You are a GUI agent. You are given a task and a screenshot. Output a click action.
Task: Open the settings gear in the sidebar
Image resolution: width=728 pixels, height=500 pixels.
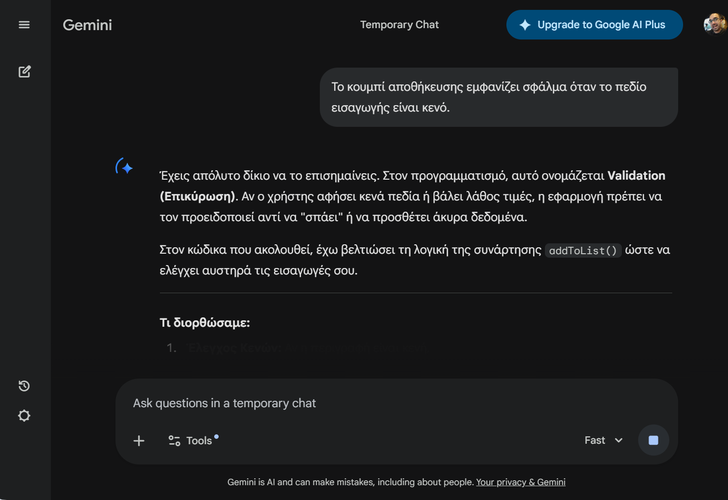[x=24, y=416]
